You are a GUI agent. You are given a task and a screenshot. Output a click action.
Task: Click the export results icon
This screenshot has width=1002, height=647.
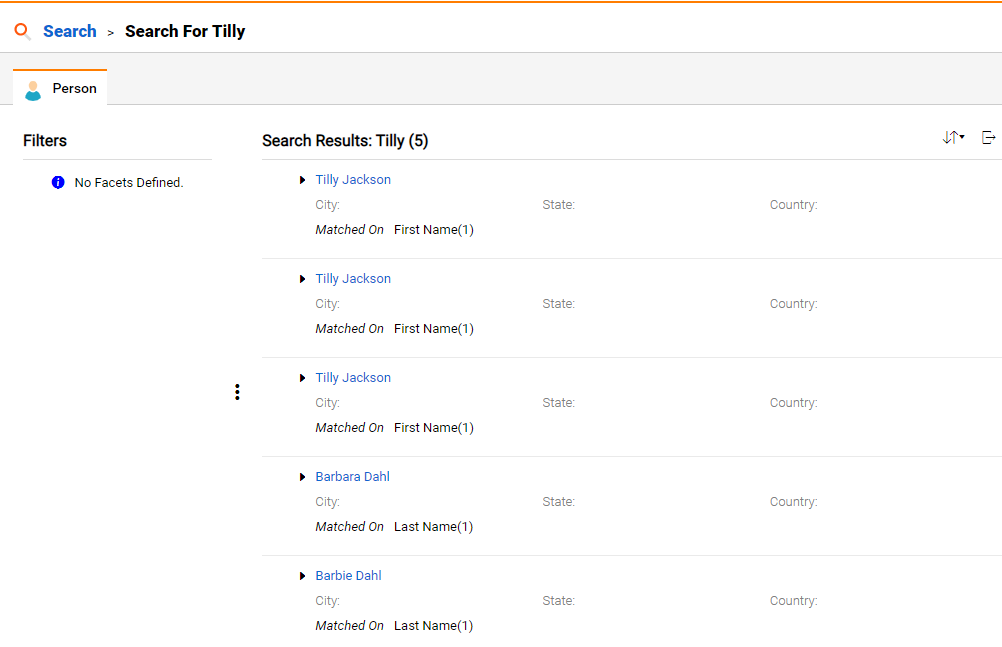[988, 137]
